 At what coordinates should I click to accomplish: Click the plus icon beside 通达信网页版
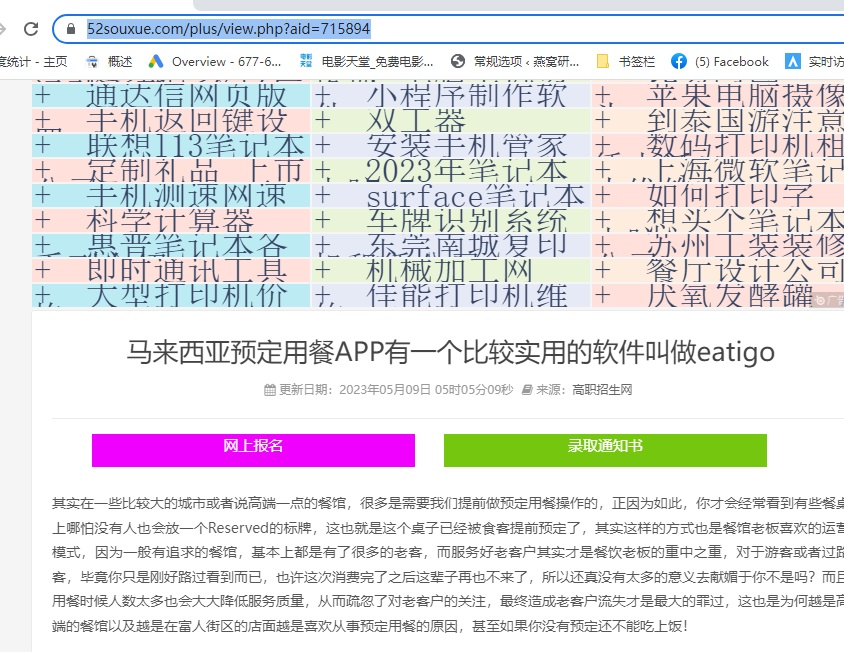point(42,96)
